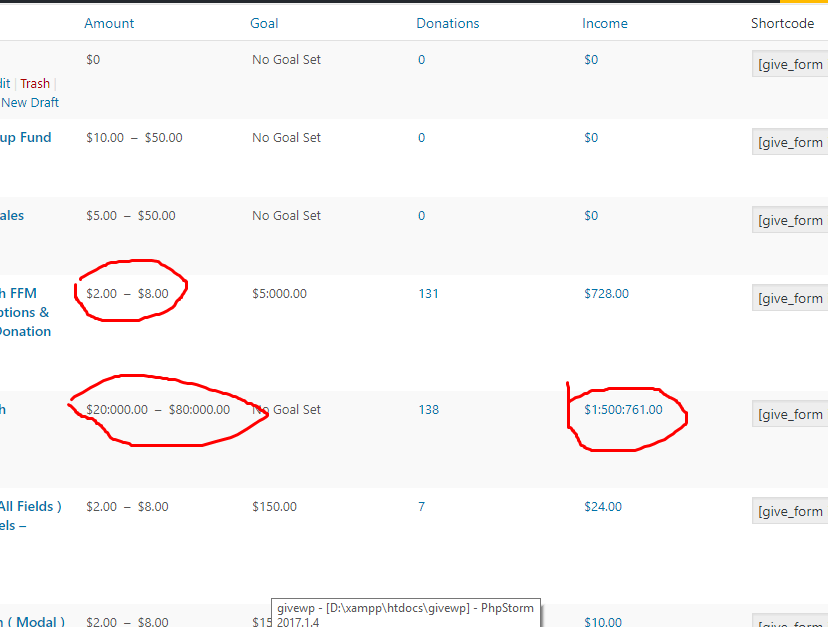Click the $5:000.00 goal value
The width and height of the screenshot is (828, 627).
279,294
